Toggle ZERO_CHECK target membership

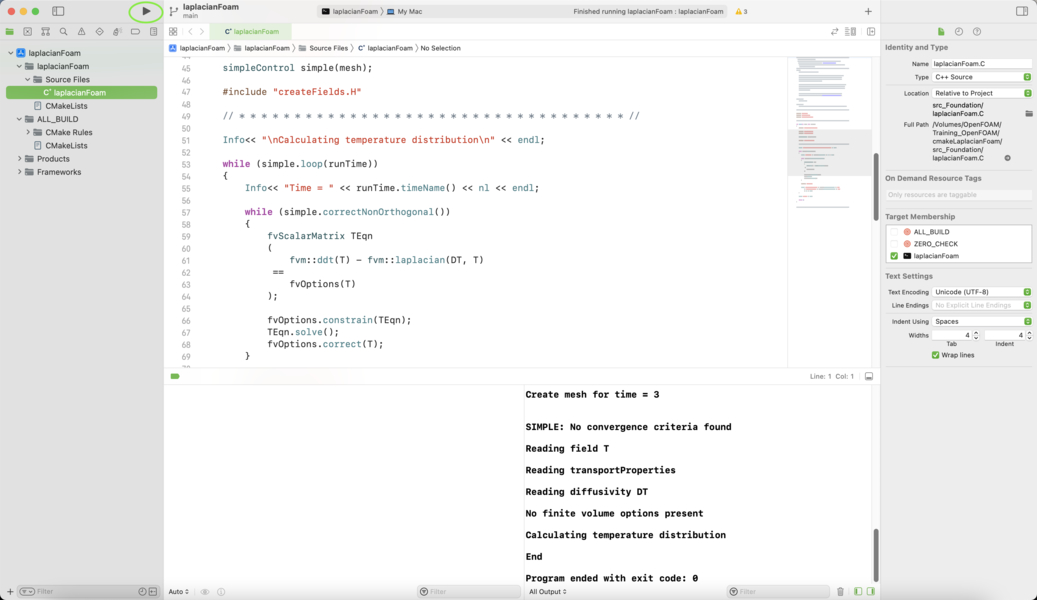[x=894, y=244]
